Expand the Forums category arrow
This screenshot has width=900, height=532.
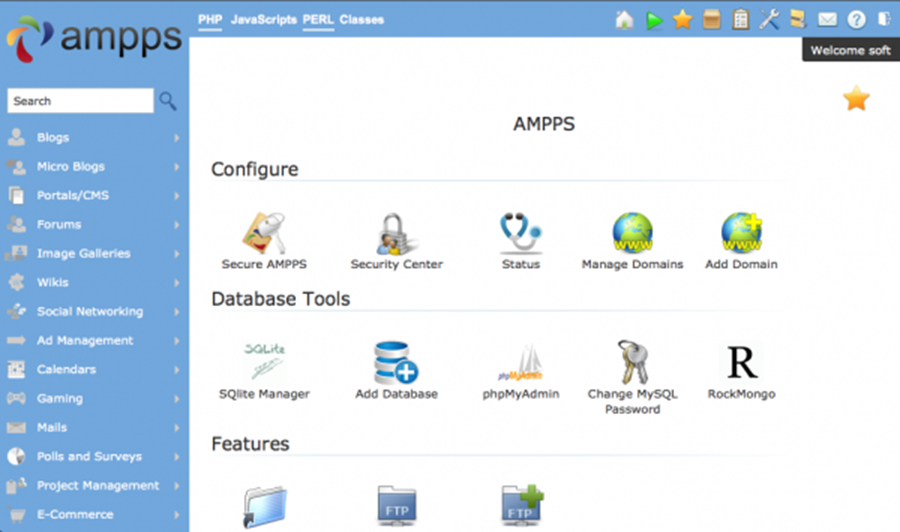[177, 225]
